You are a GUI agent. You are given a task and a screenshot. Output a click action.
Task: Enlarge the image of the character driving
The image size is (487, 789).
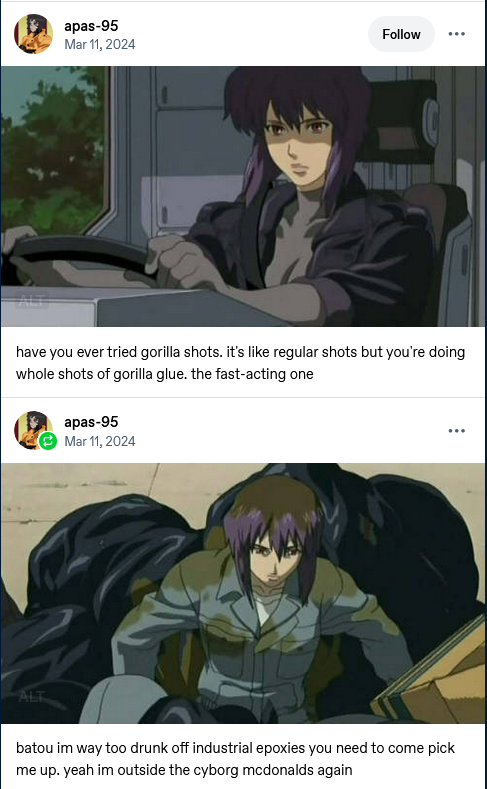click(x=243, y=196)
